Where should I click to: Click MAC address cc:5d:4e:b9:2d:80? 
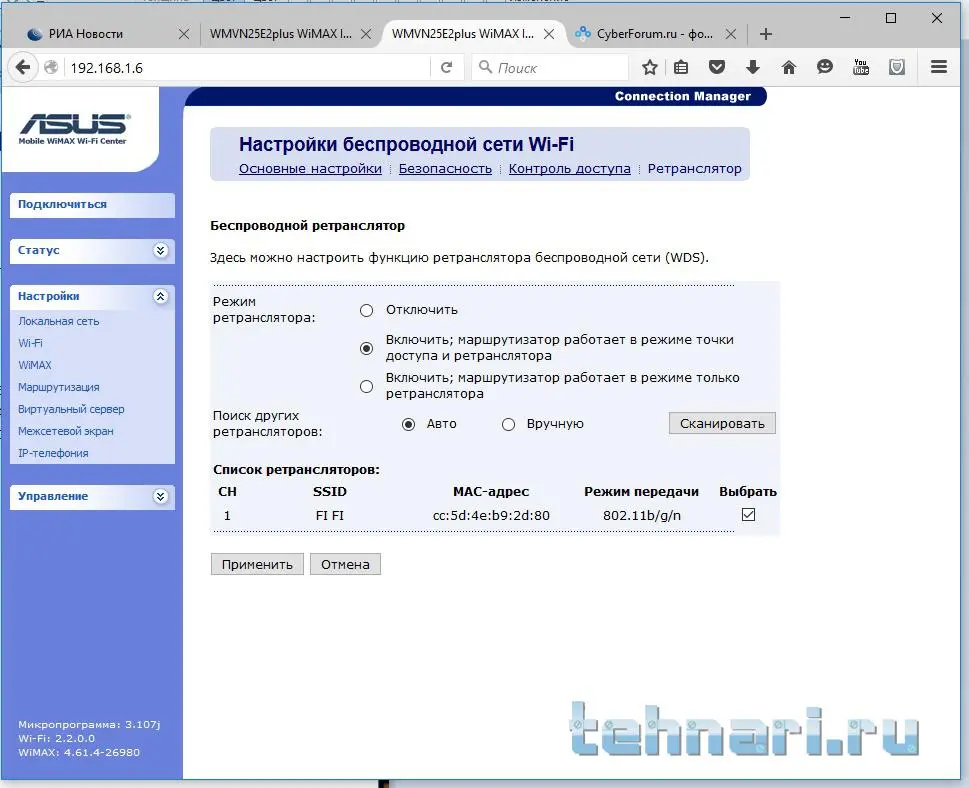tap(491, 515)
